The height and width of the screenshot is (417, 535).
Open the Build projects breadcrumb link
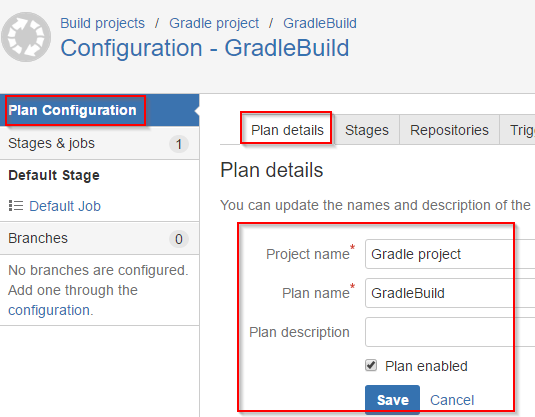coord(102,23)
